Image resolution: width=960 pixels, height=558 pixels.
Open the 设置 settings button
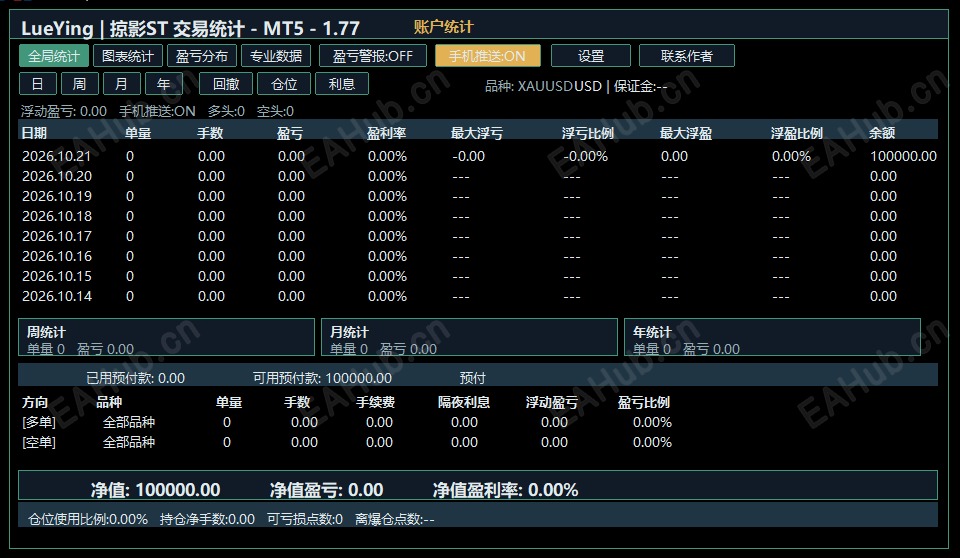pyautogui.click(x=591, y=56)
